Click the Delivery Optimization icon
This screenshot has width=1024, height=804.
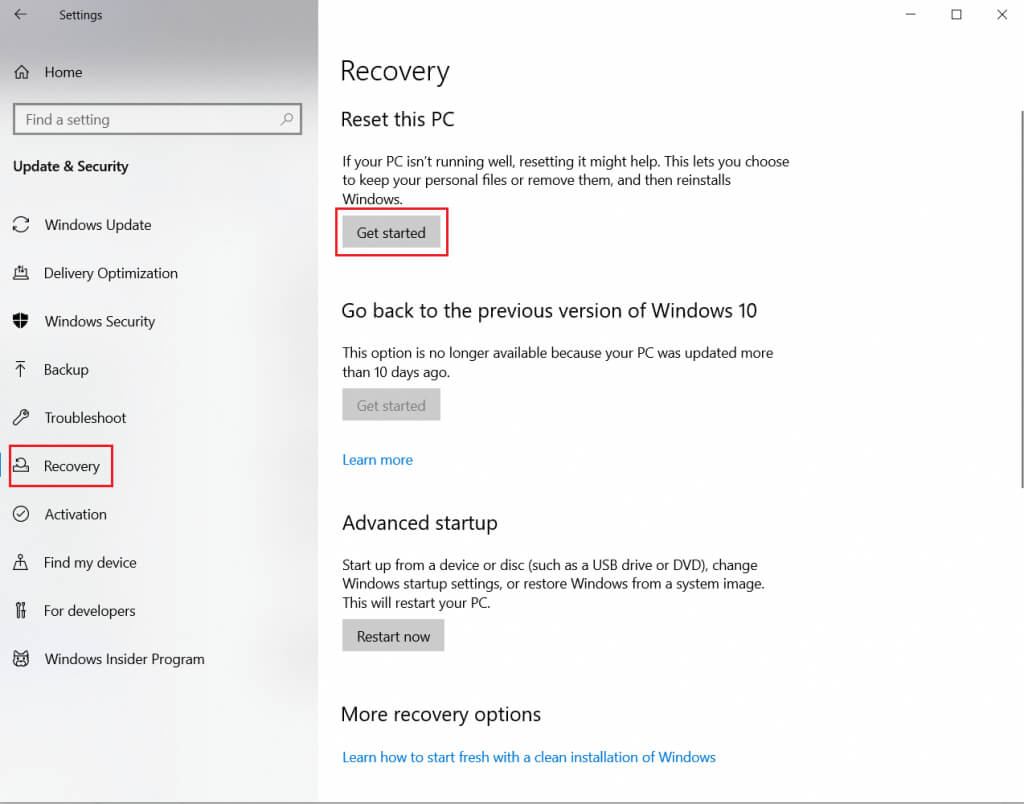point(21,273)
